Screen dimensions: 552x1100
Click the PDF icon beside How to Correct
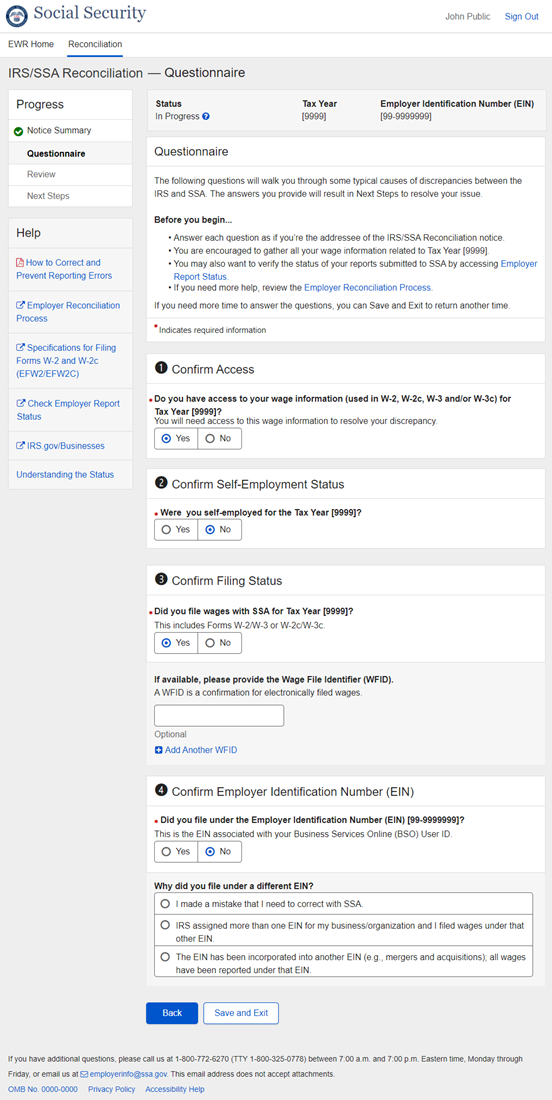click(x=20, y=263)
